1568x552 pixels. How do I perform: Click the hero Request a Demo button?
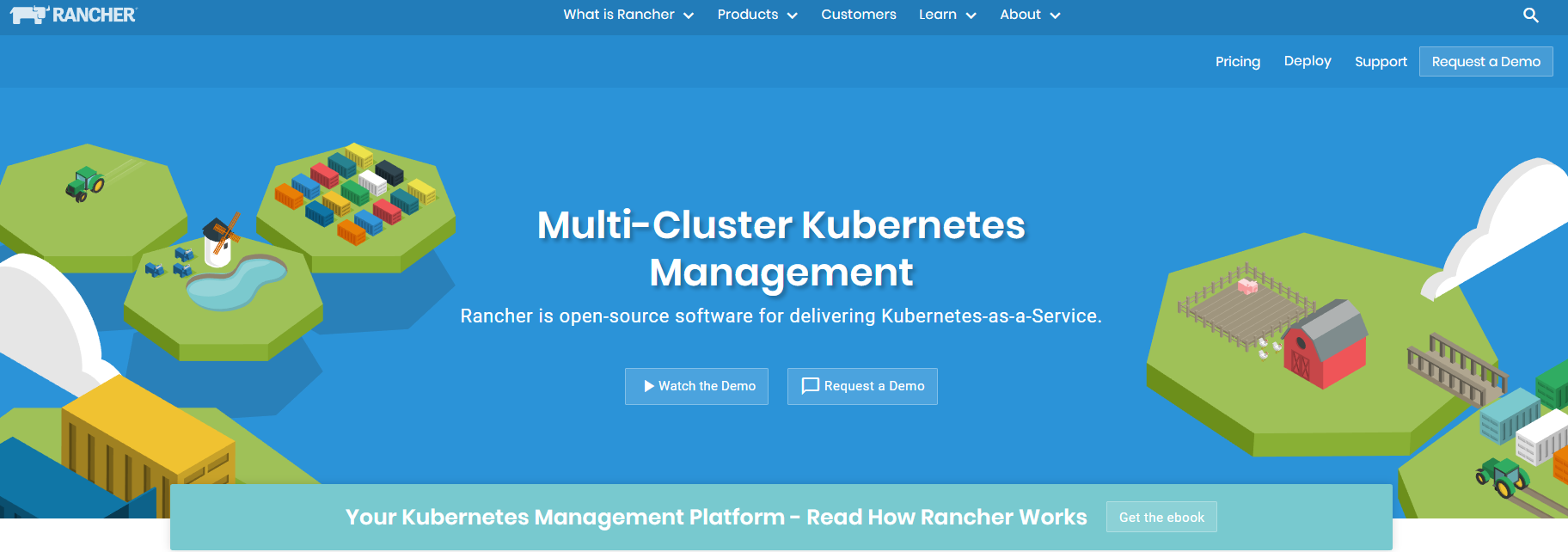[862, 386]
